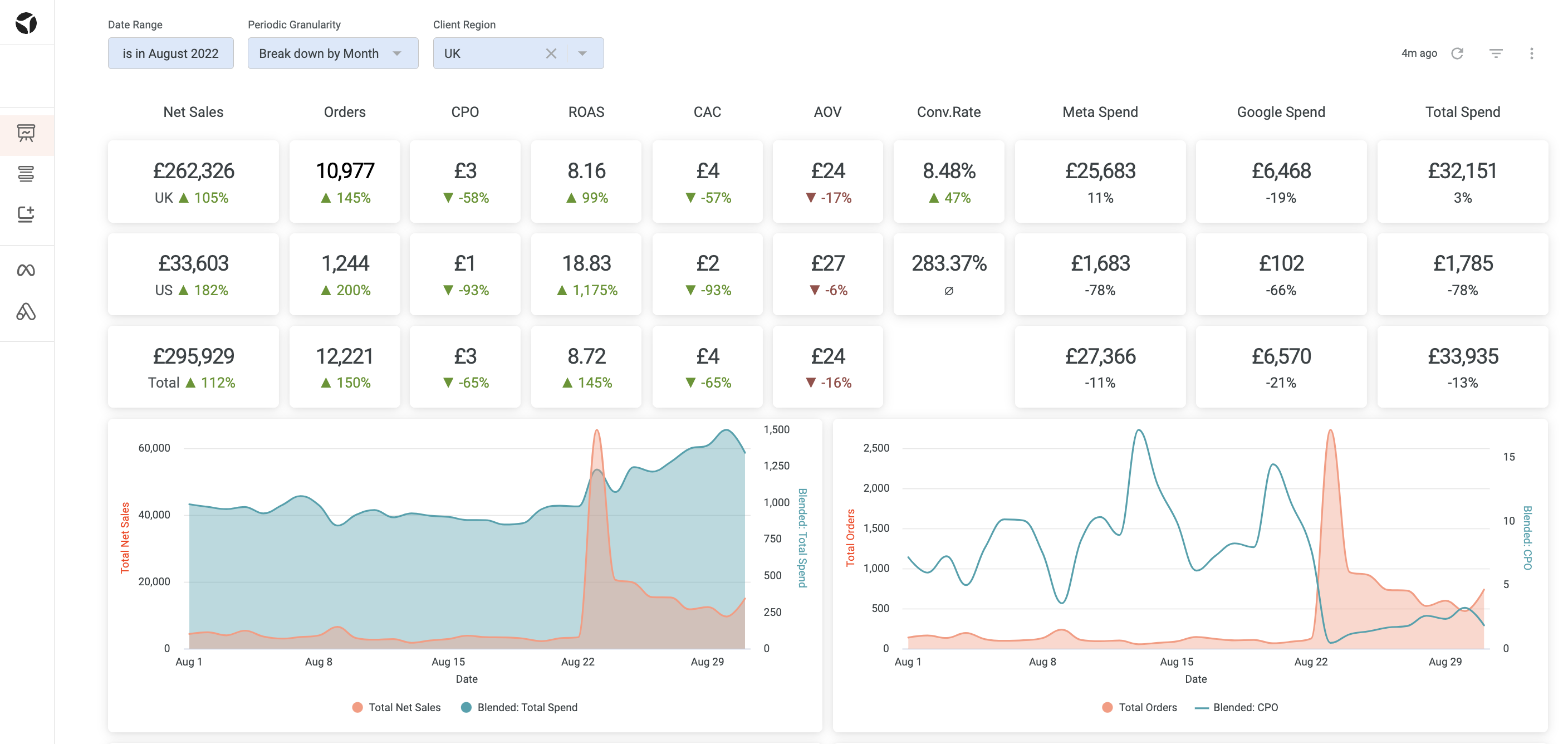The height and width of the screenshot is (744, 1568).
Task: Click the US CAC £2 card
Action: [707, 274]
